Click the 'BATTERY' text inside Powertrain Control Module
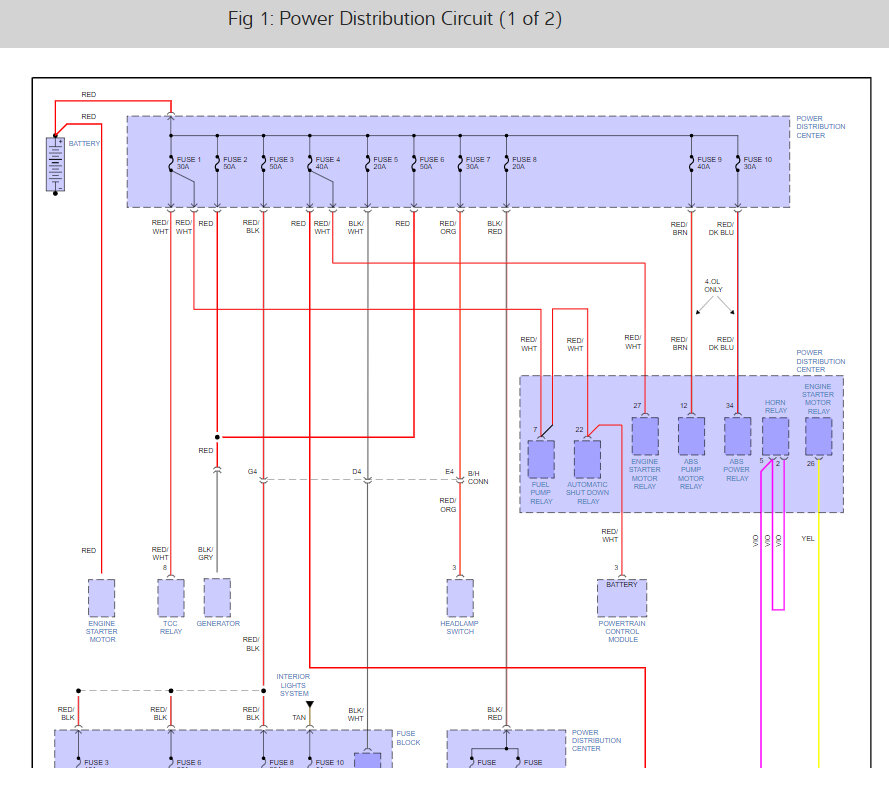The image size is (889, 803). coord(622,584)
